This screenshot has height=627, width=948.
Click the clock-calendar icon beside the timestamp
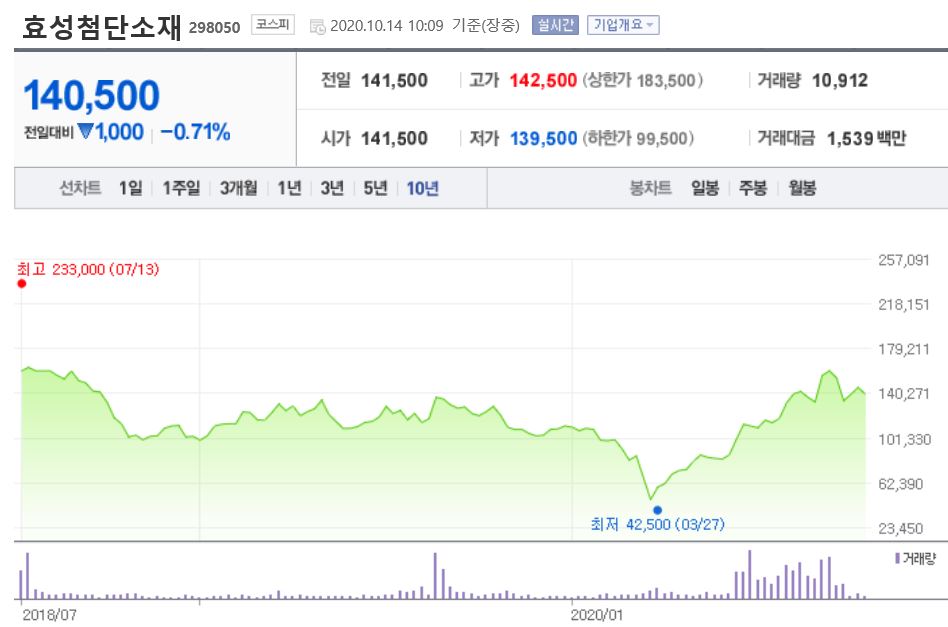(317, 27)
